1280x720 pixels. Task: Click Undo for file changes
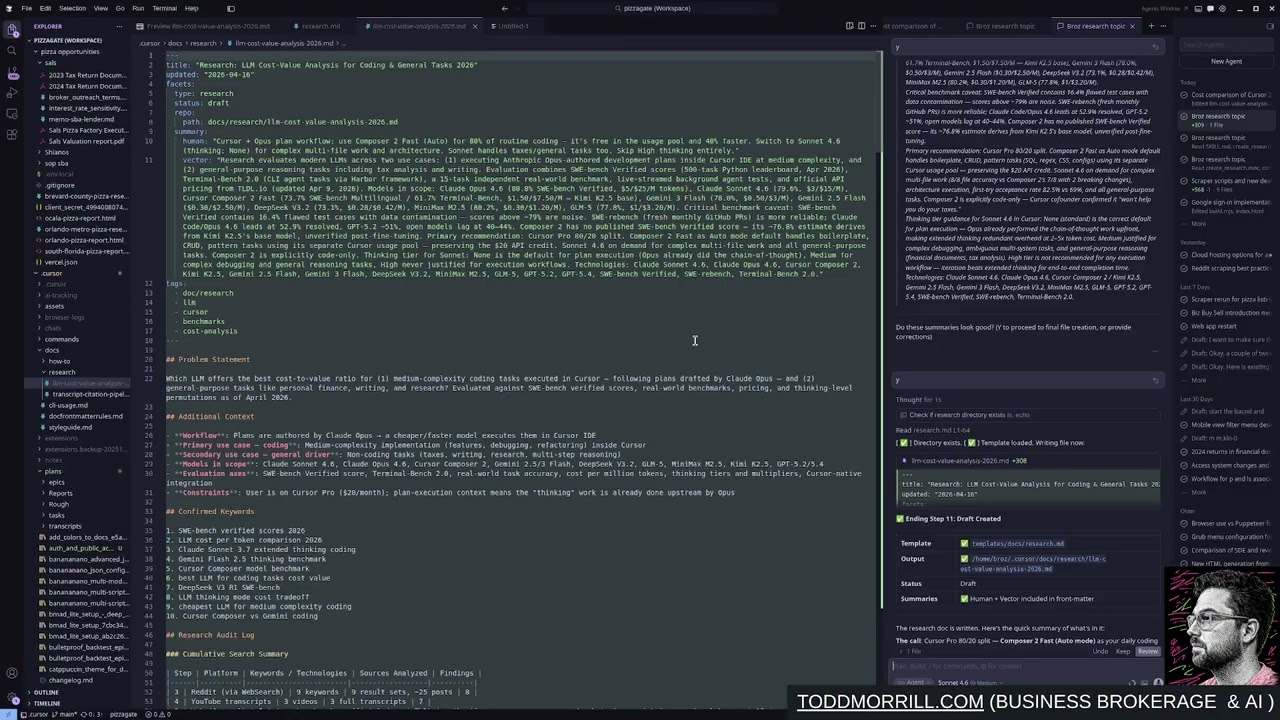(1100, 651)
